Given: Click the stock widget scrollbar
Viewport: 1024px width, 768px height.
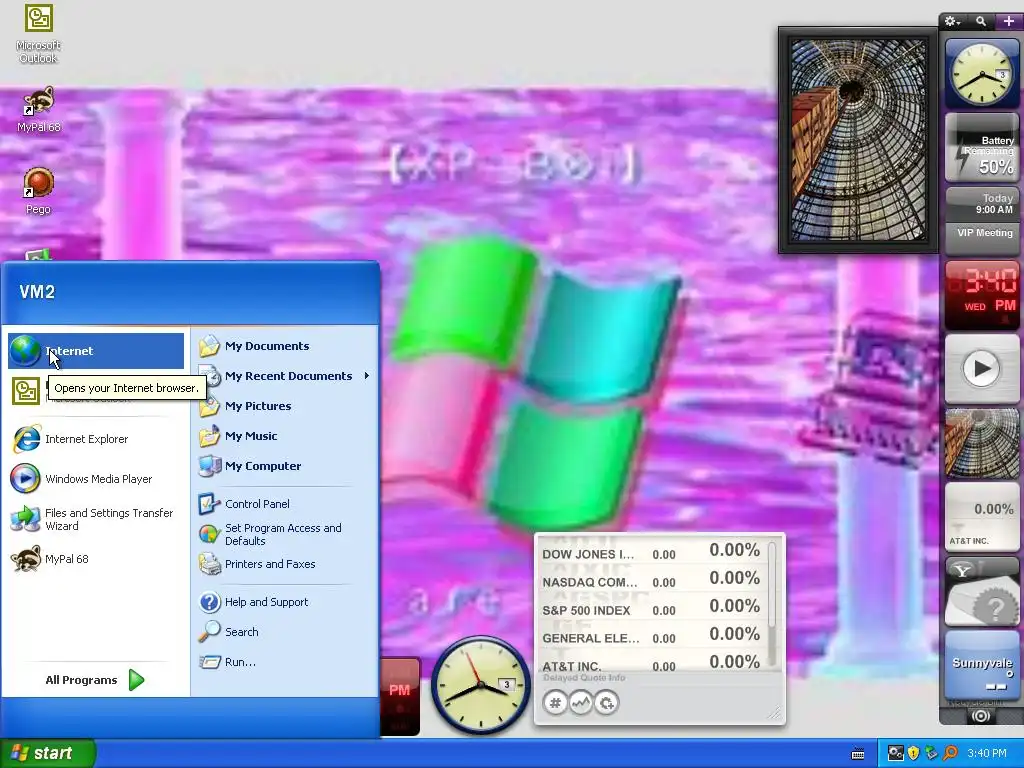Looking at the screenshot, I should pyautogui.click(x=772, y=604).
